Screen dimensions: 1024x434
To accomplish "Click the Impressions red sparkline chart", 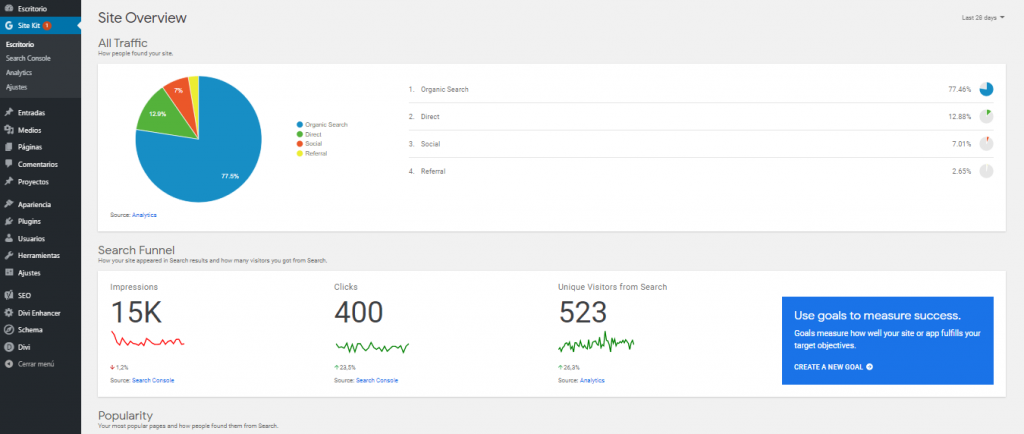I will point(148,340).
